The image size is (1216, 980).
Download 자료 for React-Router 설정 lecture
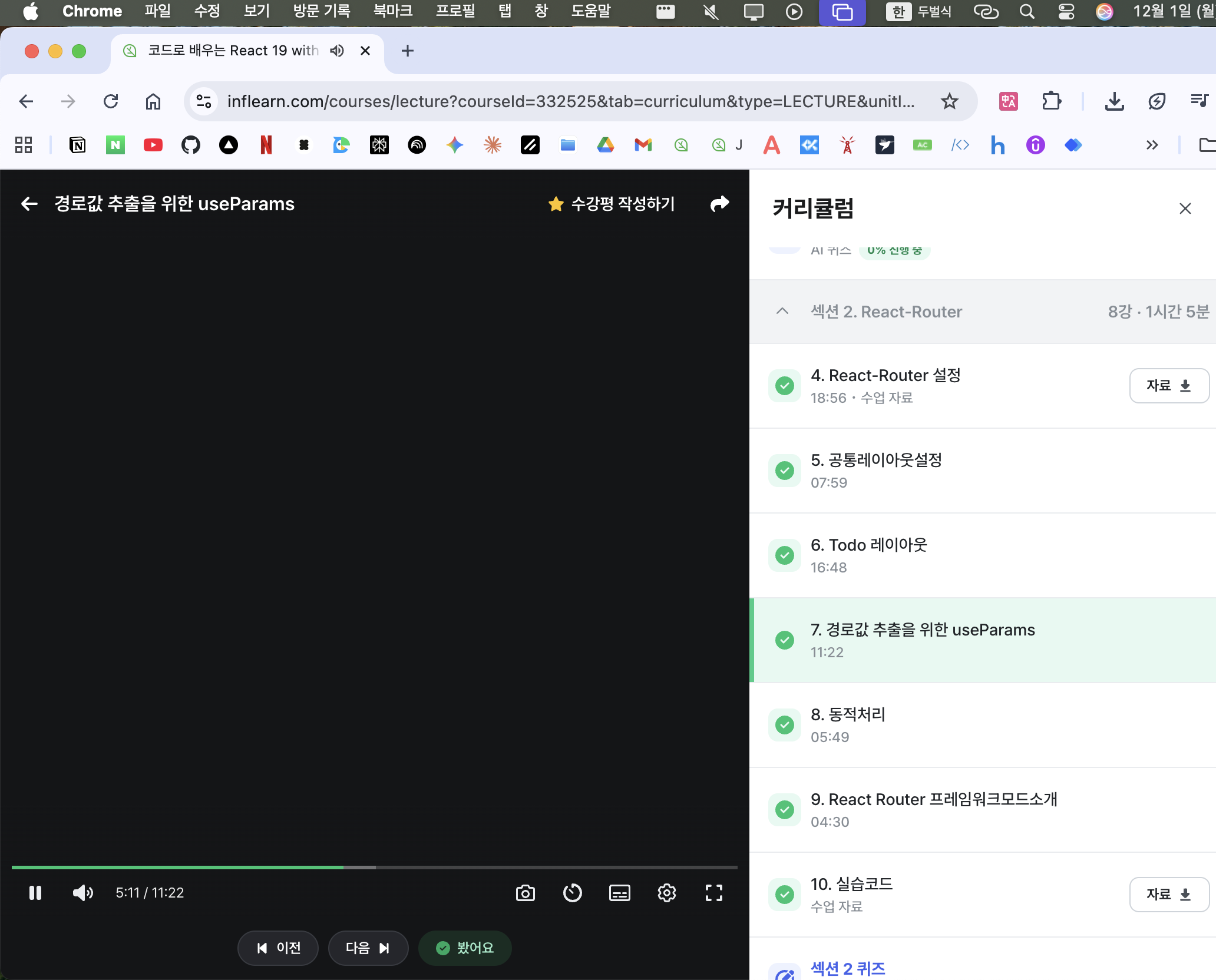[x=1169, y=386]
